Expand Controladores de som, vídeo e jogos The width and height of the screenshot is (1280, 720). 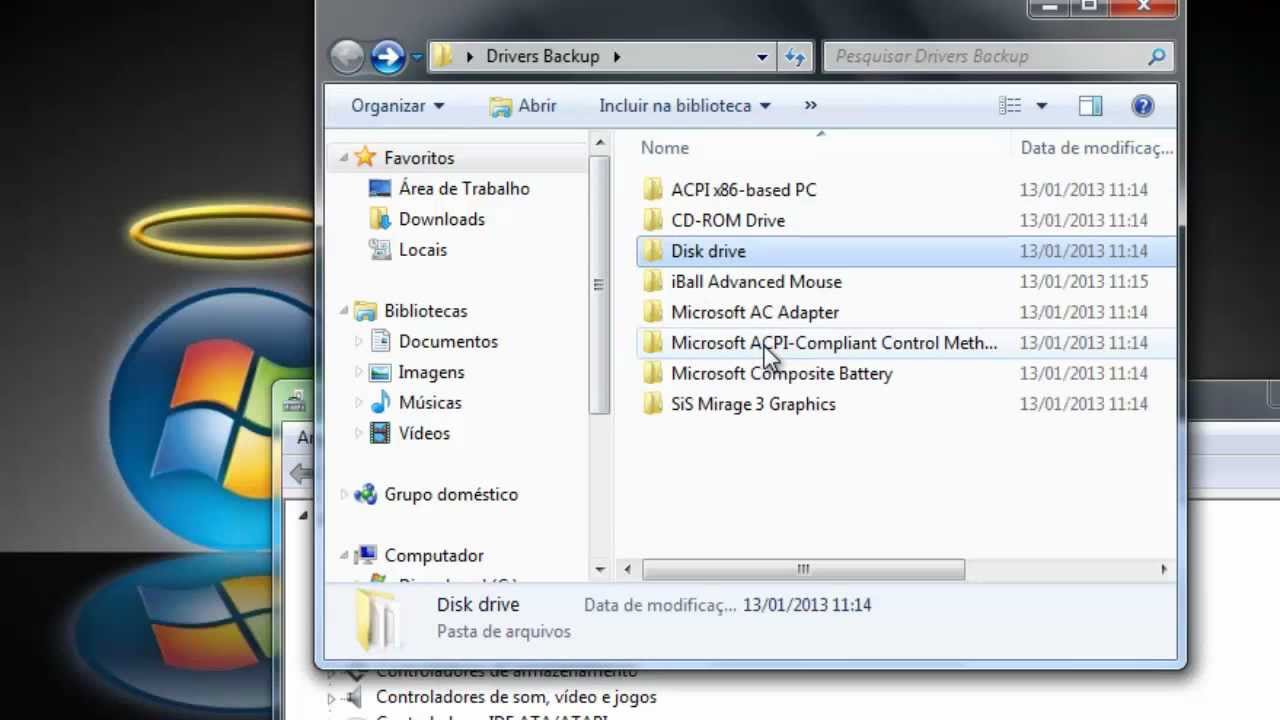(331, 698)
